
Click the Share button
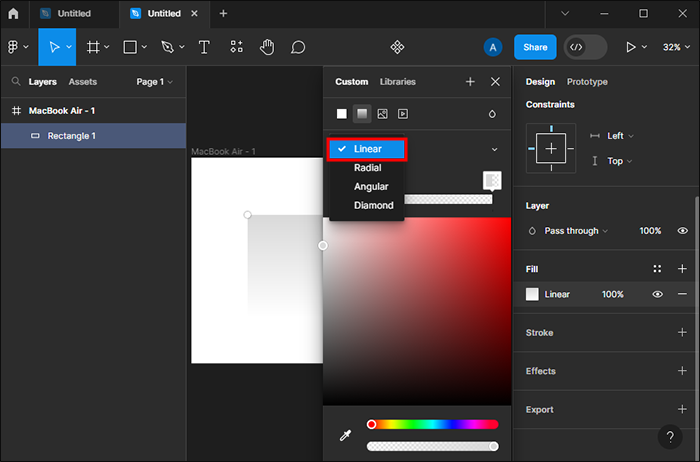535,47
